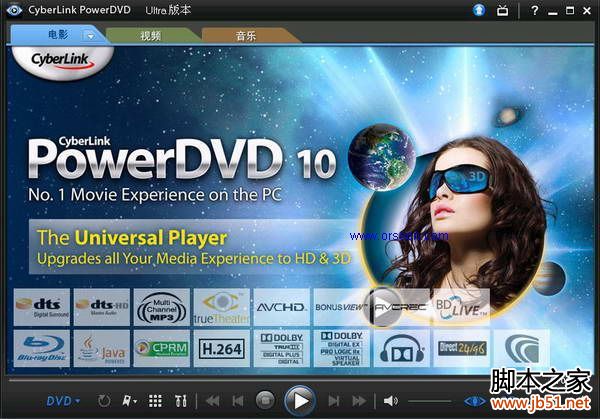Open the settings tools icon
600x419 pixels.
tap(180, 401)
